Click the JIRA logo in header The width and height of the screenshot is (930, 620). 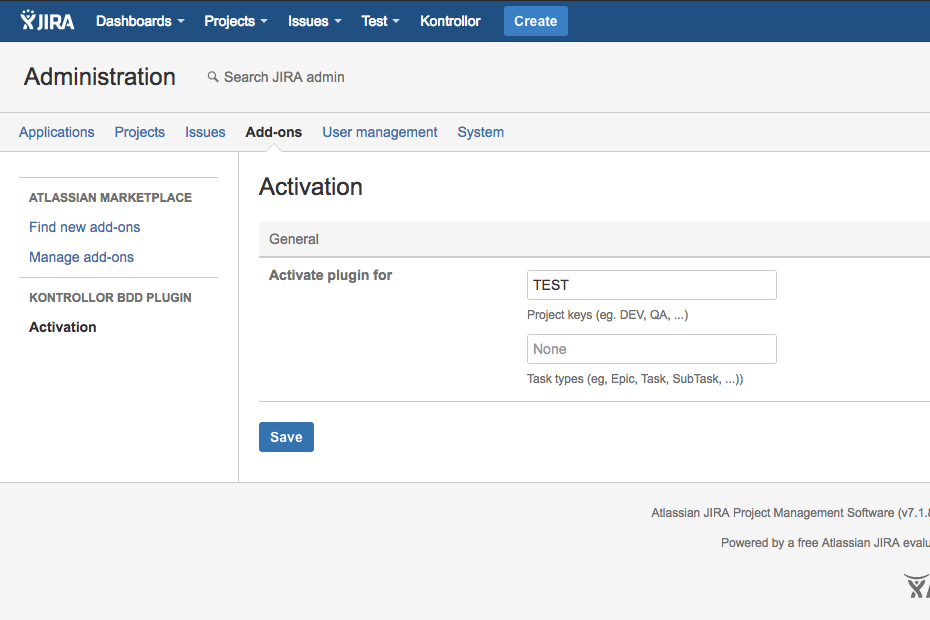(47, 21)
